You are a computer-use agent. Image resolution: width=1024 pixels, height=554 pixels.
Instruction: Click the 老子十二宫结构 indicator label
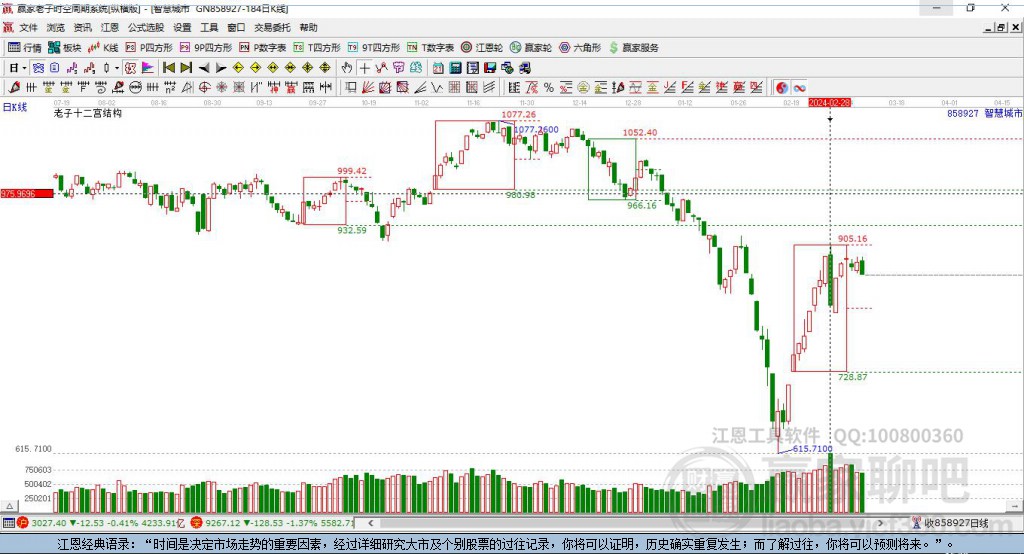coord(88,113)
